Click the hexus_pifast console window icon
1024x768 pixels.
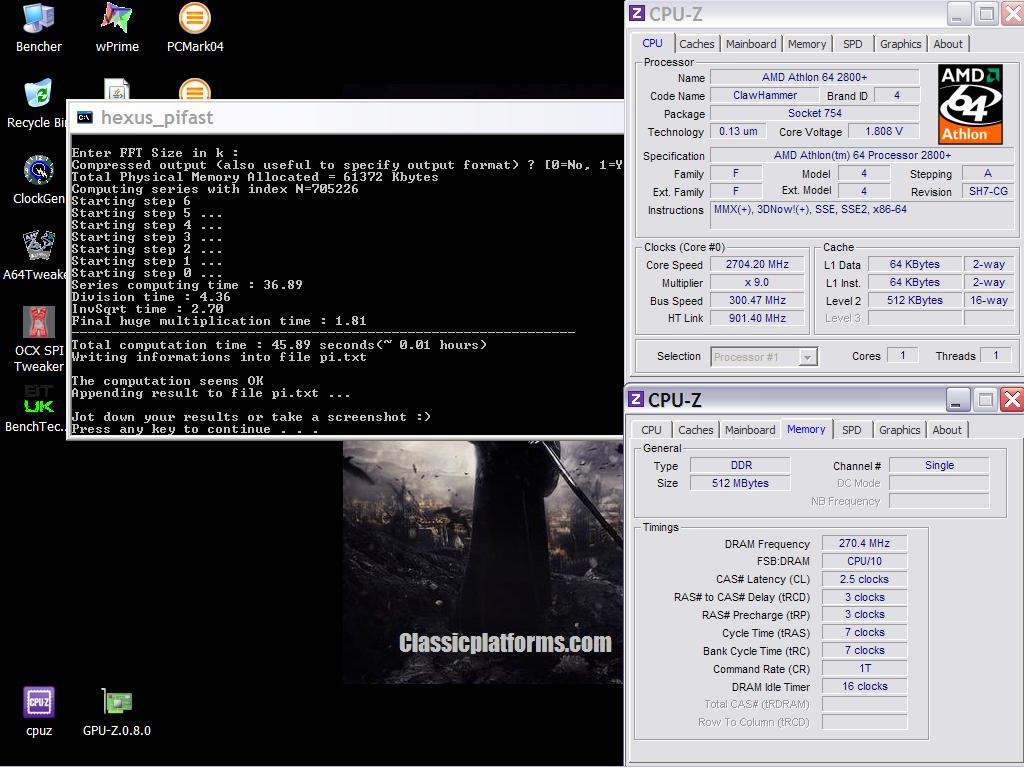(85, 118)
